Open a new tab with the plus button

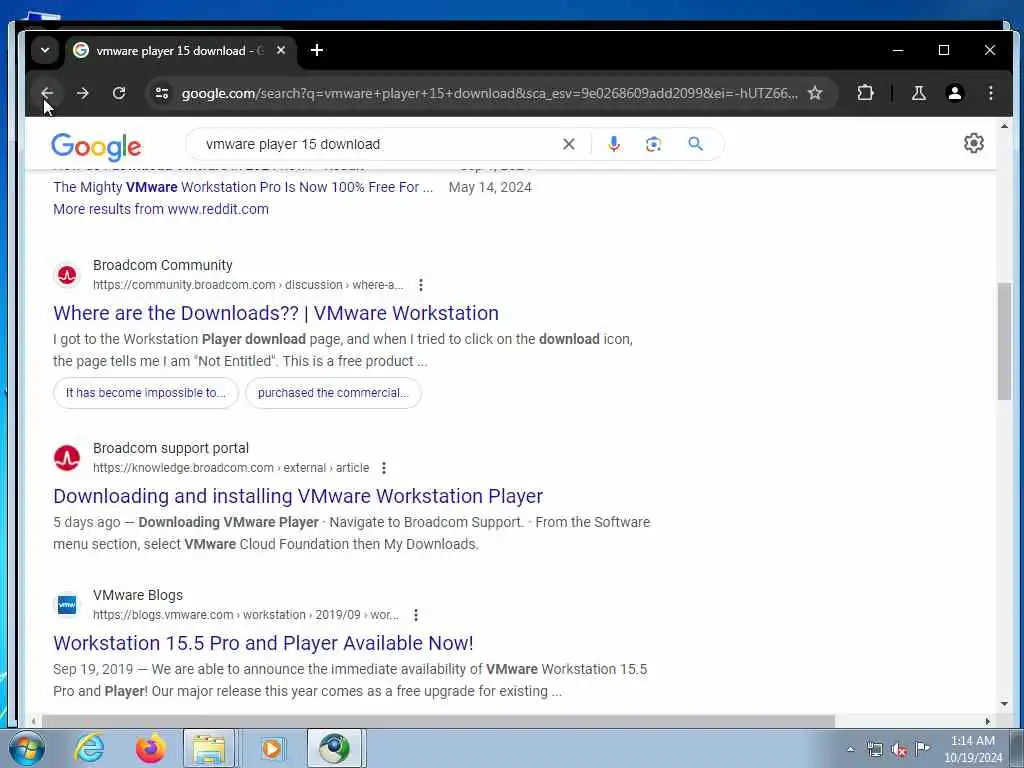pyautogui.click(x=317, y=50)
